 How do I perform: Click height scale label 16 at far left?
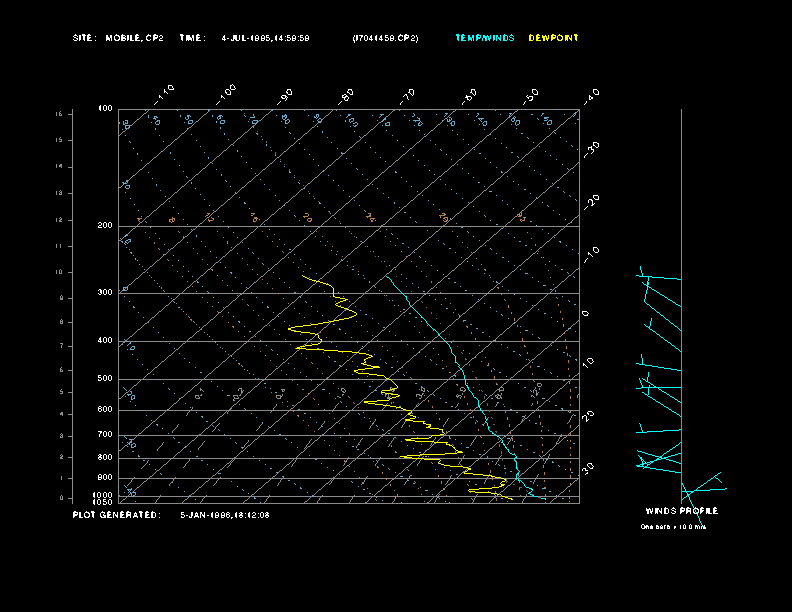59,114
